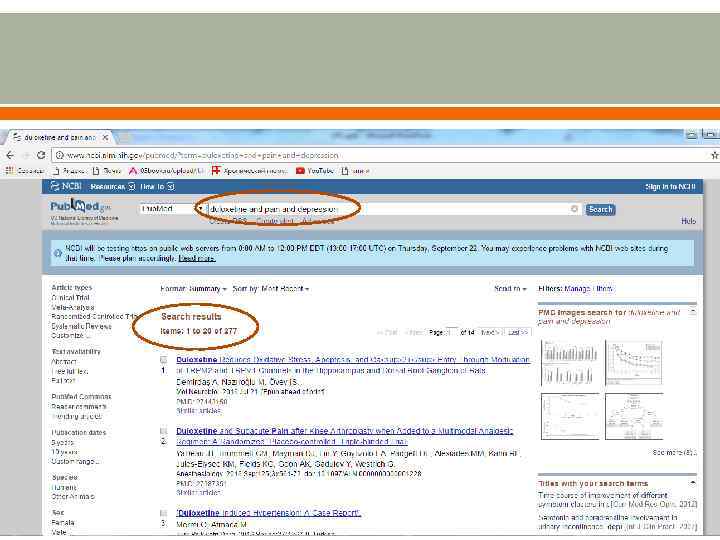The height and width of the screenshot is (540, 720).
Task: Collapse Titles with your search terms panel
Action: coord(692,483)
